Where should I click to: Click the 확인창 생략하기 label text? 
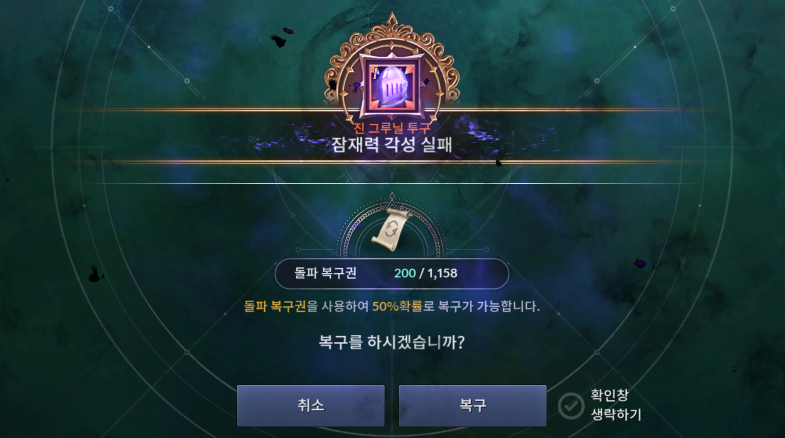[x=616, y=405]
